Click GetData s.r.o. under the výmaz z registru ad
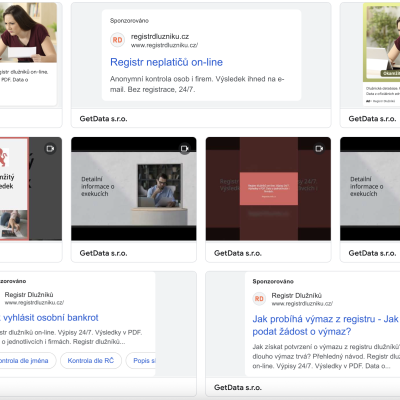Screen dimensions: 400x400 pyautogui.click(x=238, y=387)
